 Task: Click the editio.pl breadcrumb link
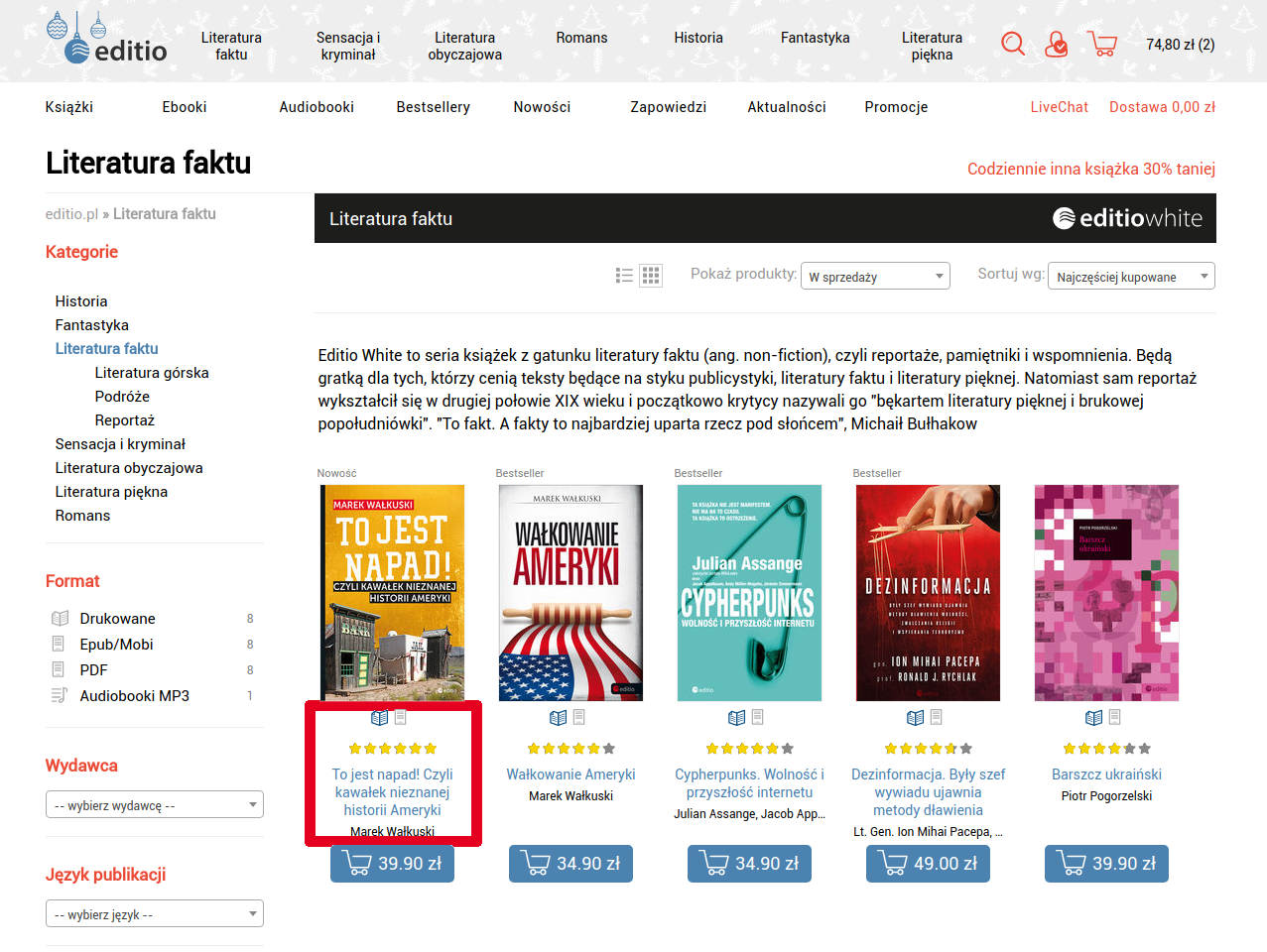click(71, 214)
